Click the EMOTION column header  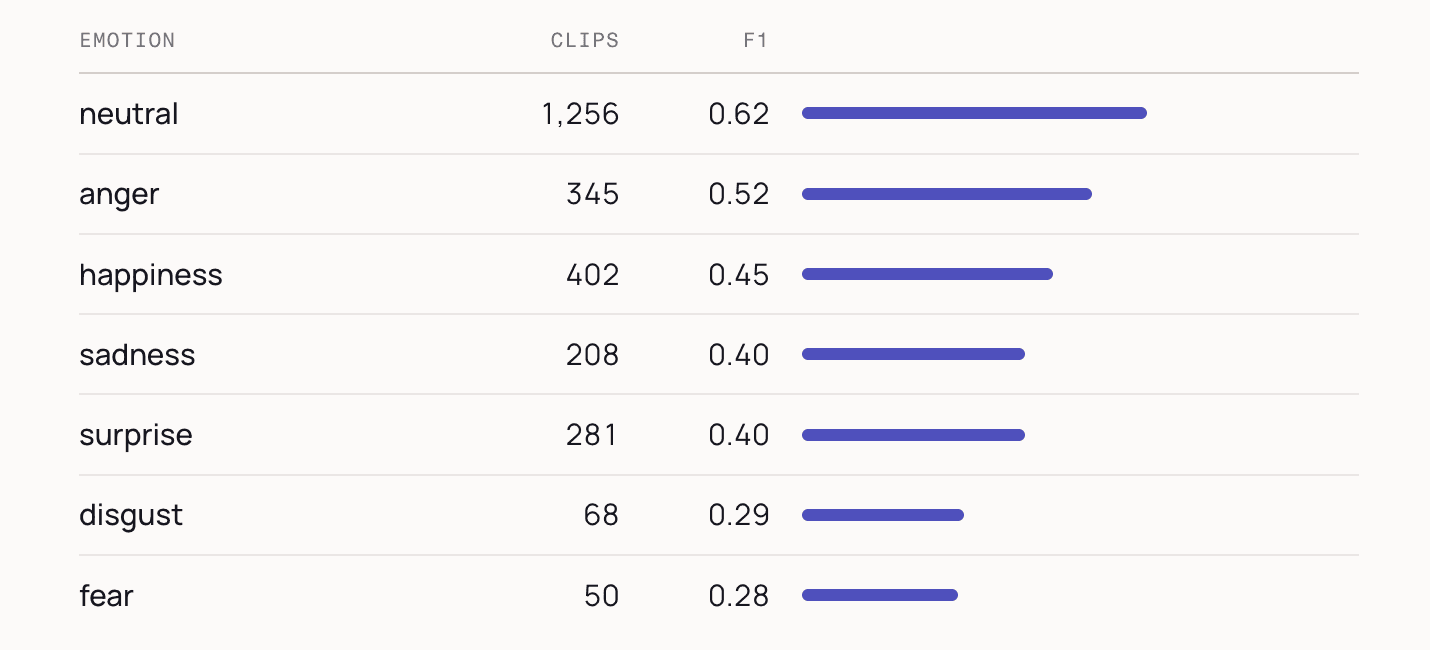coord(127,41)
